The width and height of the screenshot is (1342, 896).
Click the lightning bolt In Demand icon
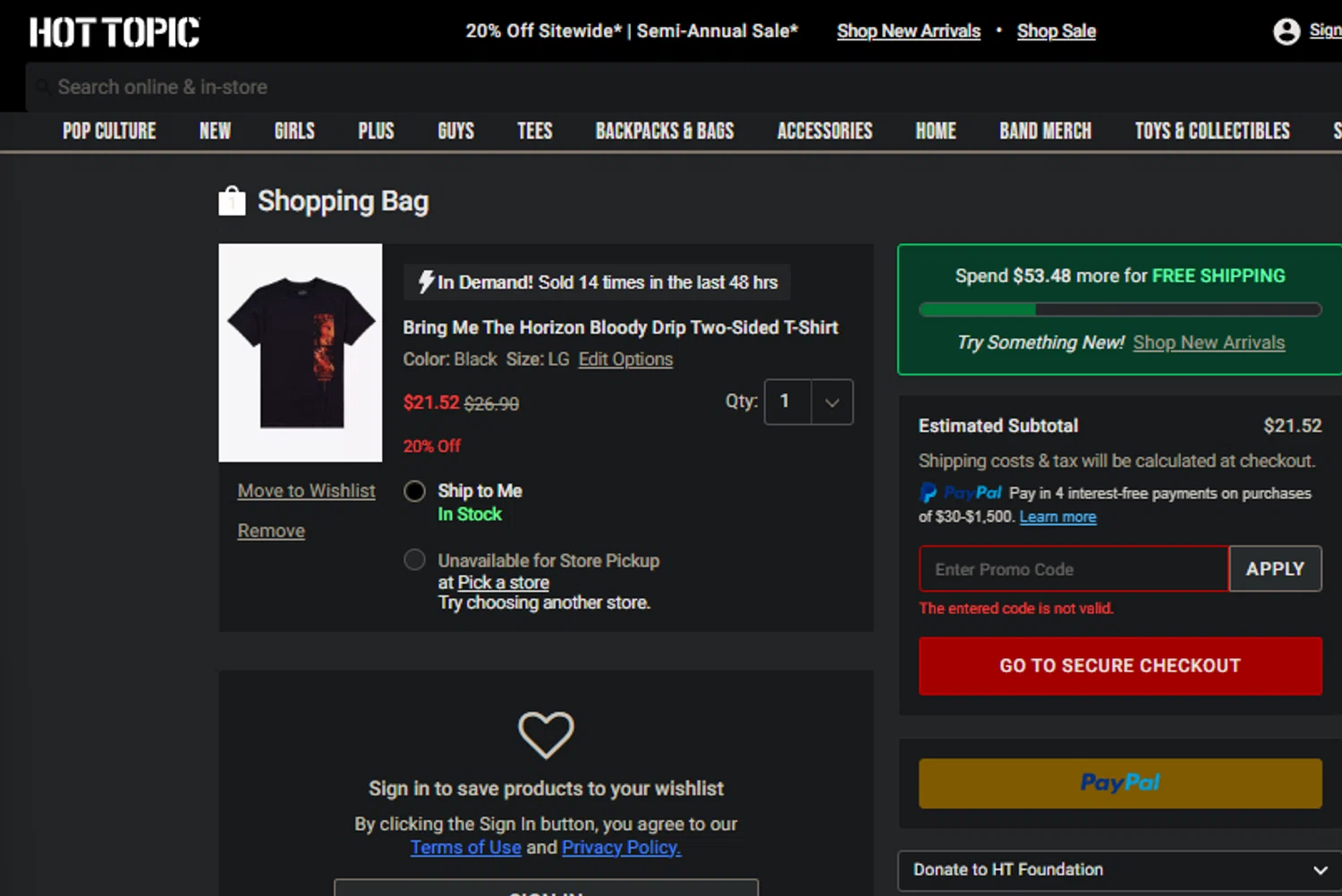click(426, 282)
